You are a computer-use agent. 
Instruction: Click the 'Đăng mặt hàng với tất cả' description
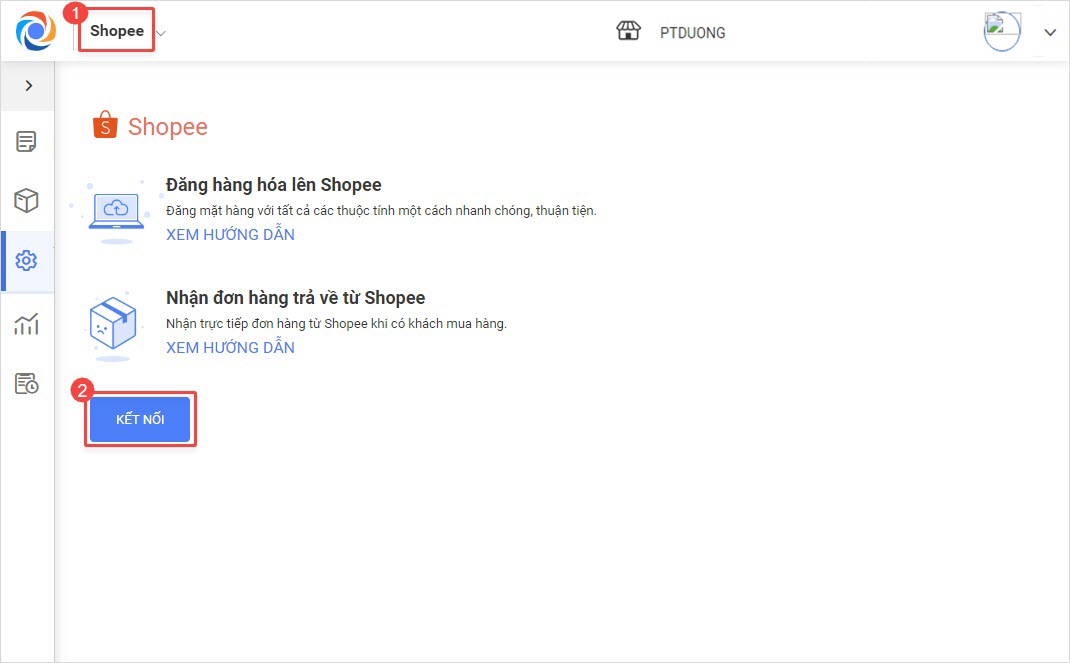pos(381,211)
